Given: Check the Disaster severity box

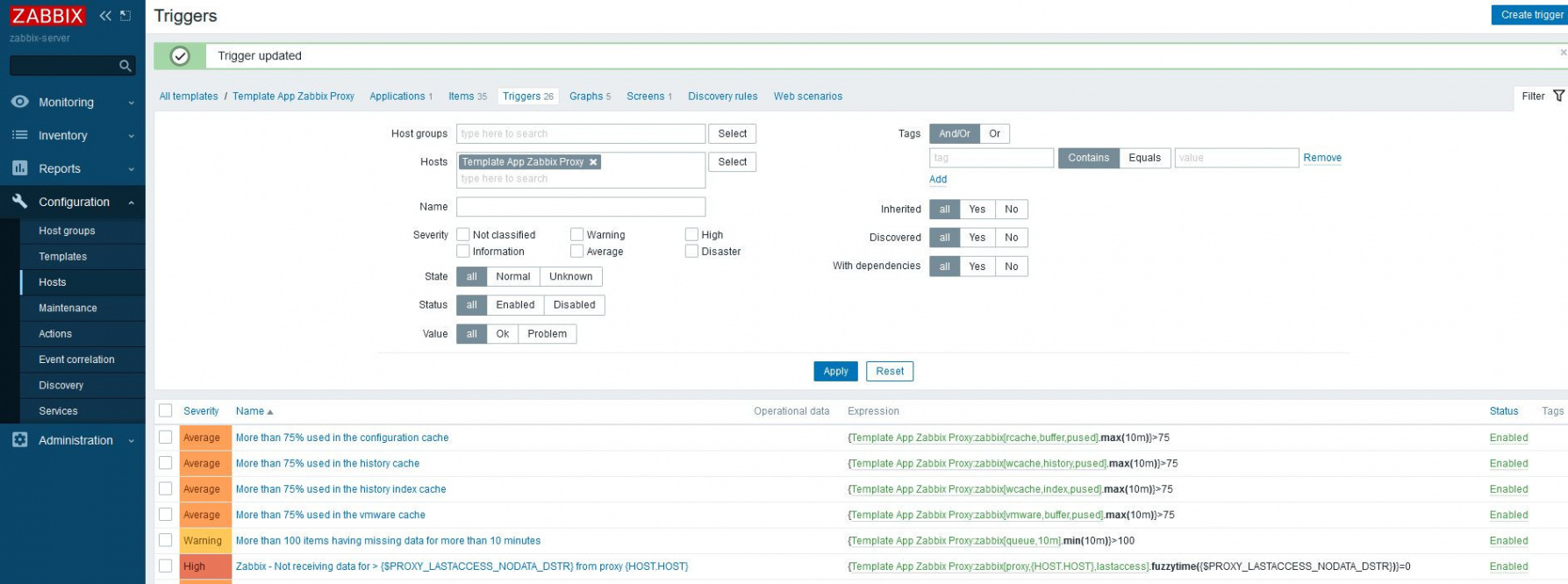Looking at the screenshot, I should pyautogui.click(x=692, y=252).
